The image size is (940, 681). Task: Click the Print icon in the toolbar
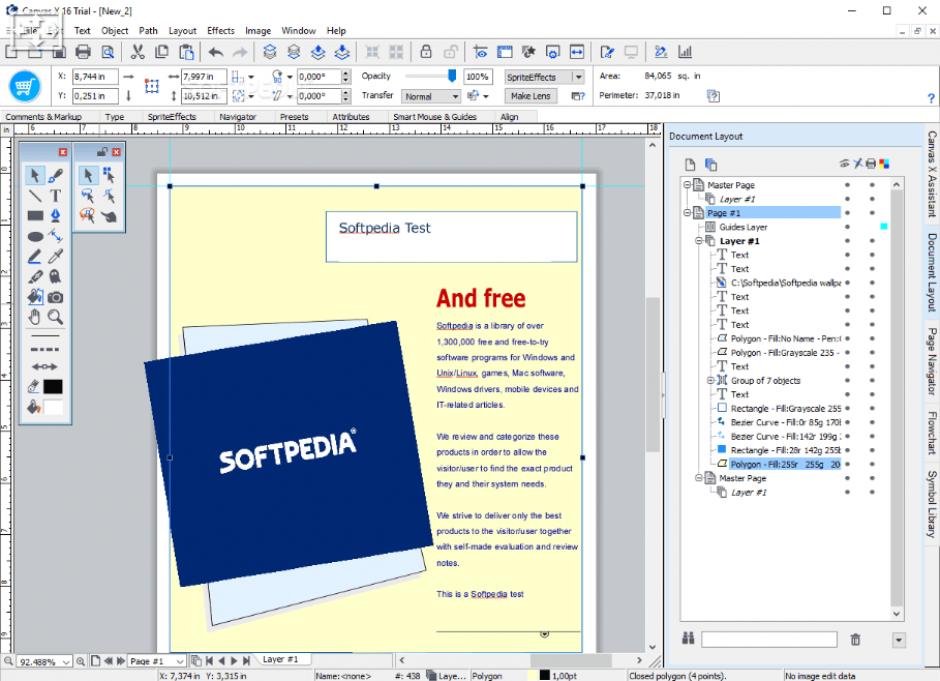83,52
